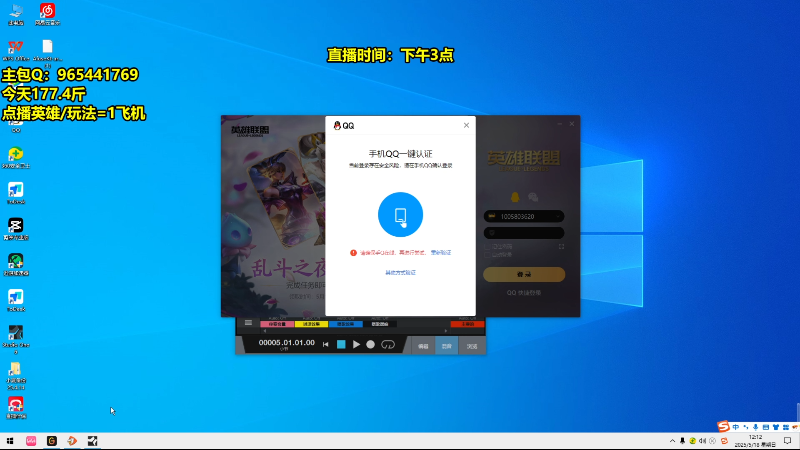Viewport: 800px width, 450px height.
Task: Click the blue phone verification icon in QQ dialog
Action: [x=400, y=214]
